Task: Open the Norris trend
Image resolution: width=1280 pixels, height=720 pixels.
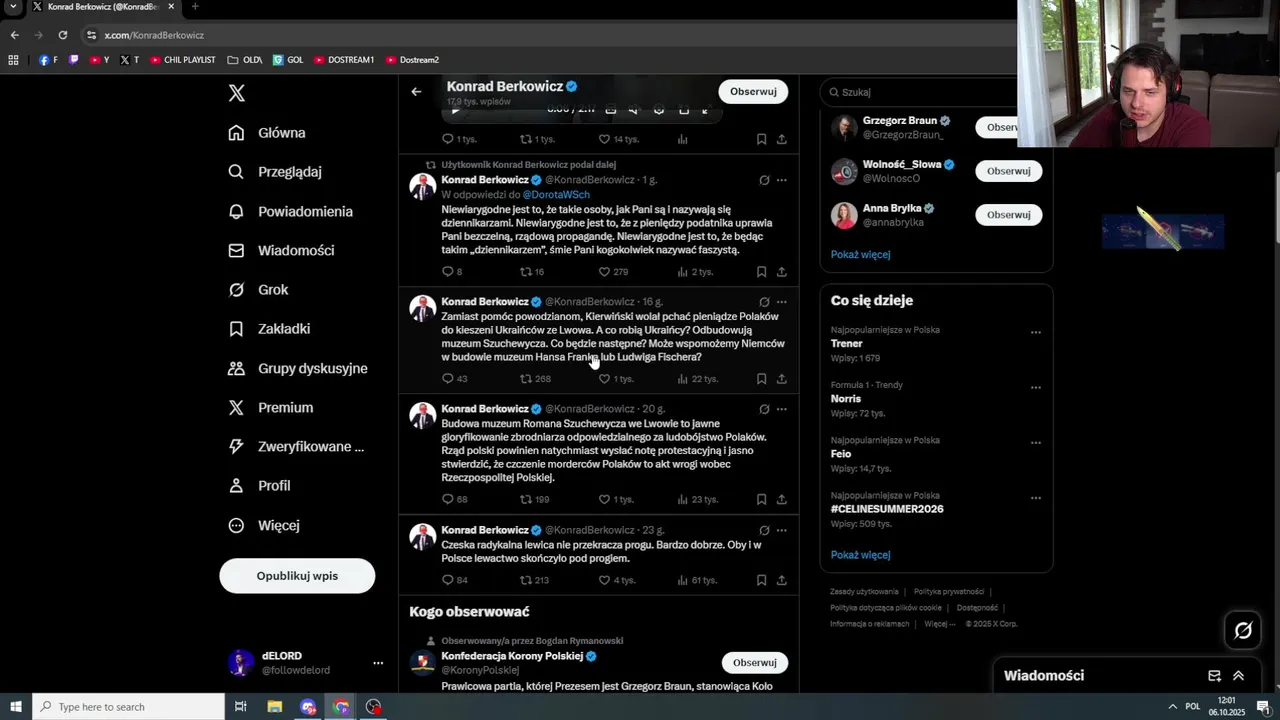Action: tap(846, 399)
